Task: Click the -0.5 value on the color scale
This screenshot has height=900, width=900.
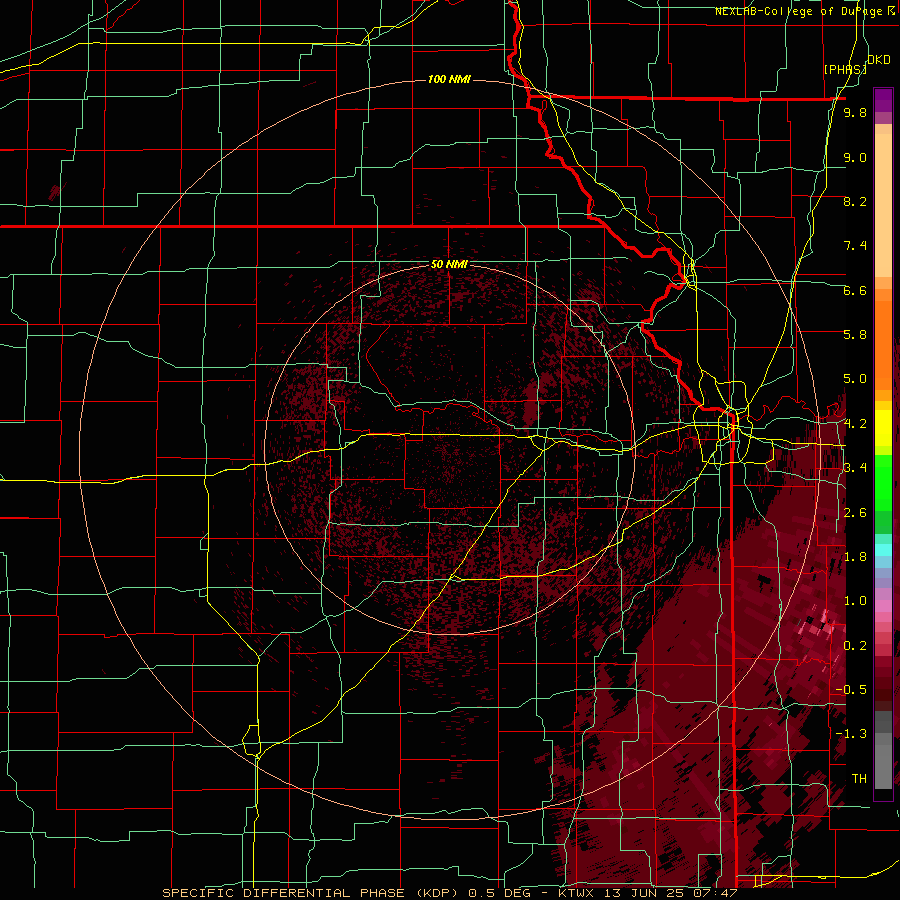Action: 851,690
